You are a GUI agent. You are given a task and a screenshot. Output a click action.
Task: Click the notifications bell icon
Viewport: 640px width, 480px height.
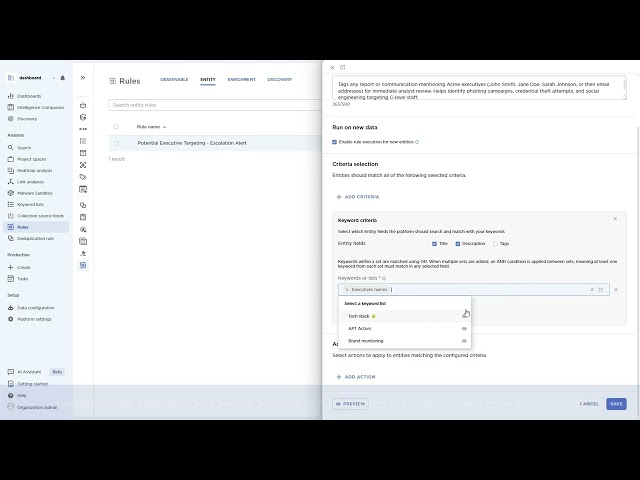click(62, 78)
